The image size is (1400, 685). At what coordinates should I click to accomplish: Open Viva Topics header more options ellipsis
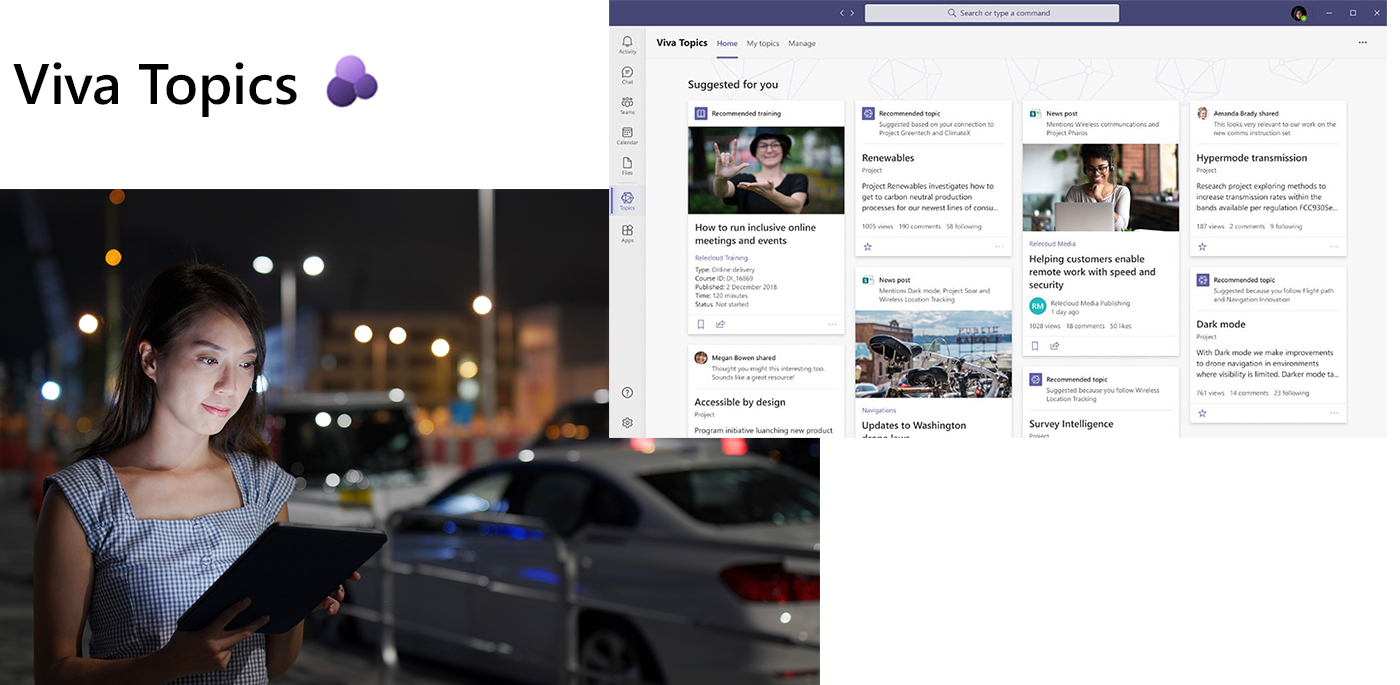click(x=1362, y=43)
